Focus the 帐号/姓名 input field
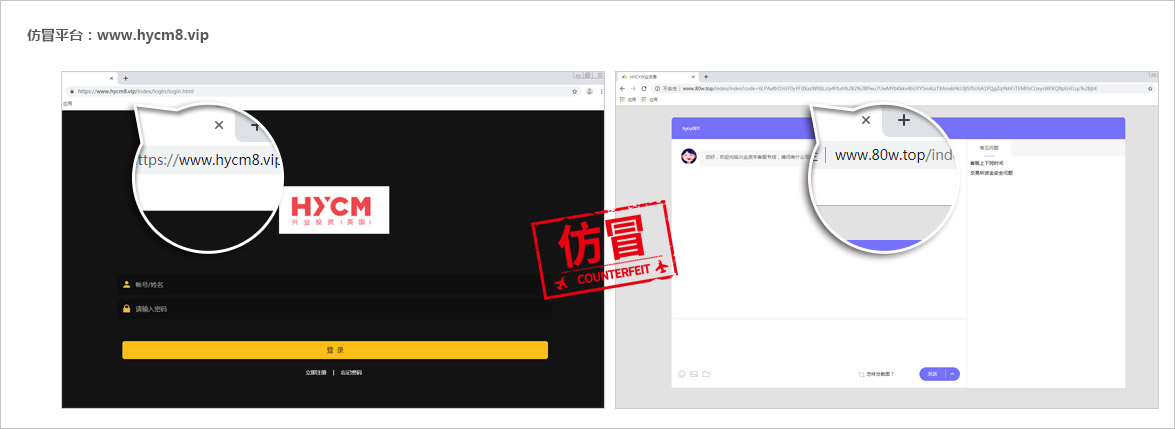1175x429 pixels. (336, 285)
